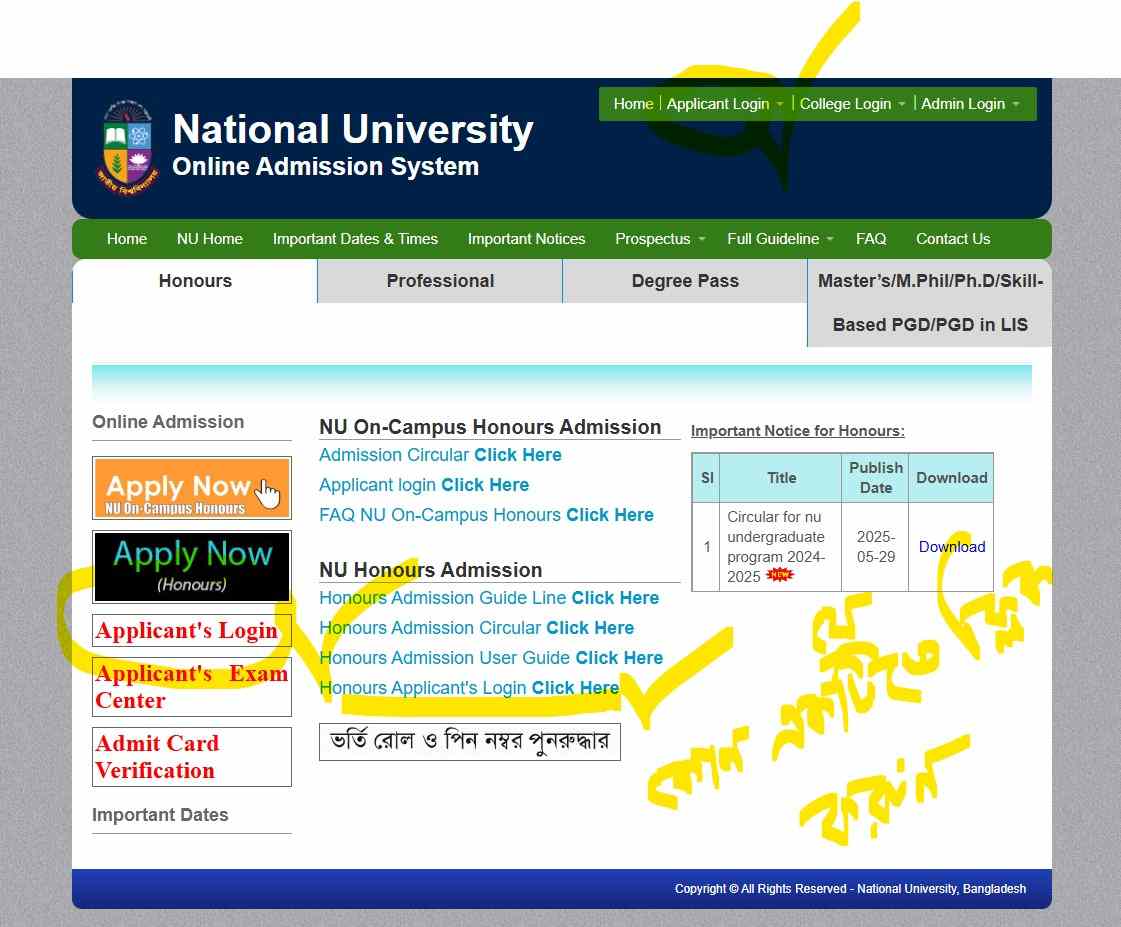Screen dimensions: 1121x927
Task: Click the 'NU On-Campus Honours Admission' heading
Action: tap(490, 427)
